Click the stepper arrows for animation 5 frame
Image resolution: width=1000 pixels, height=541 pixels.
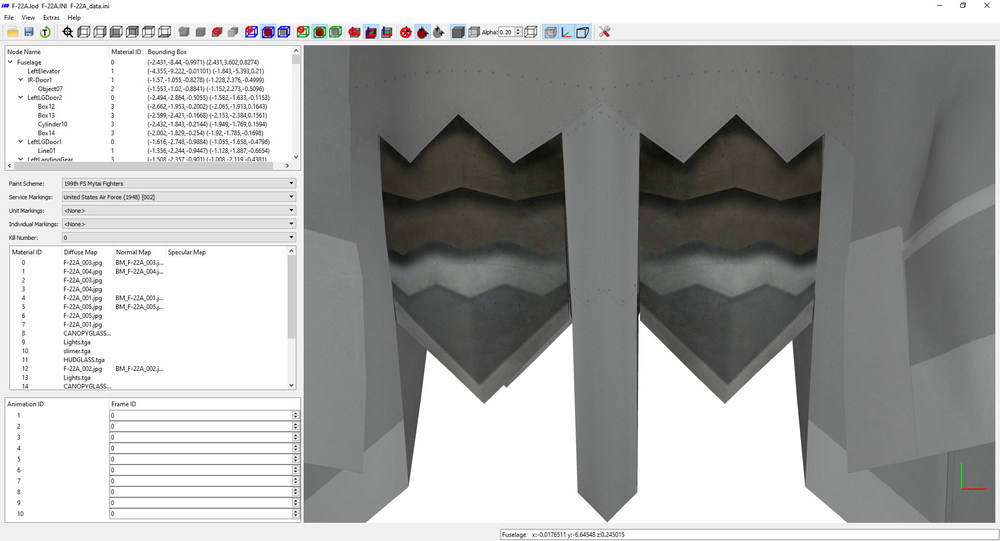click(x=295, y=459)
